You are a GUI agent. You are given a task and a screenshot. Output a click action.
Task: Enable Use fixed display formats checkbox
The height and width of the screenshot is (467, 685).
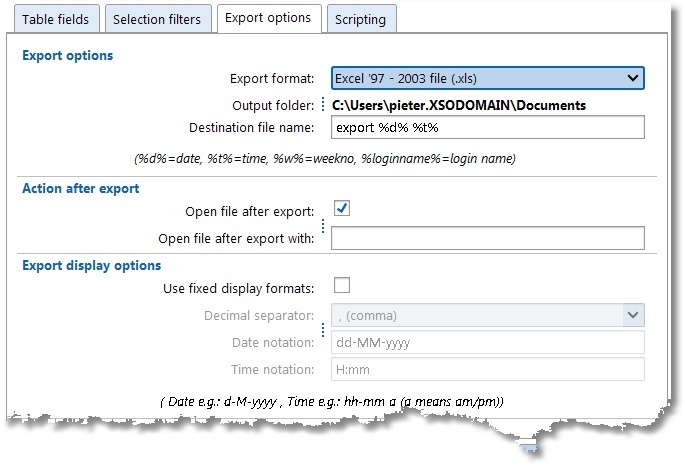click(x=341, y=287)
